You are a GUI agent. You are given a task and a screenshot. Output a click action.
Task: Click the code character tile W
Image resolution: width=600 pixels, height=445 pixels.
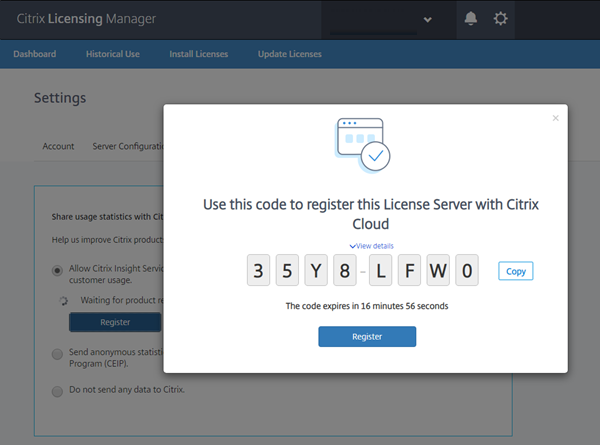(438, 270)
